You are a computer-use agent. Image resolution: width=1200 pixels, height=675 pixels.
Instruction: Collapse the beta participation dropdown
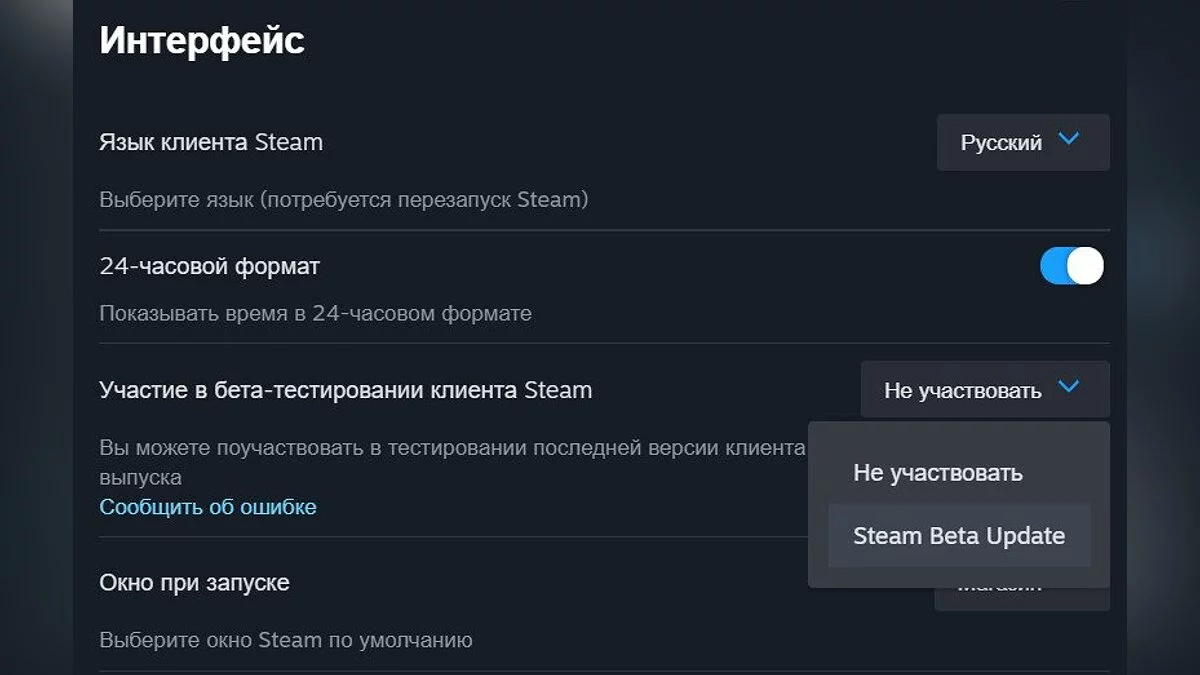984,389
